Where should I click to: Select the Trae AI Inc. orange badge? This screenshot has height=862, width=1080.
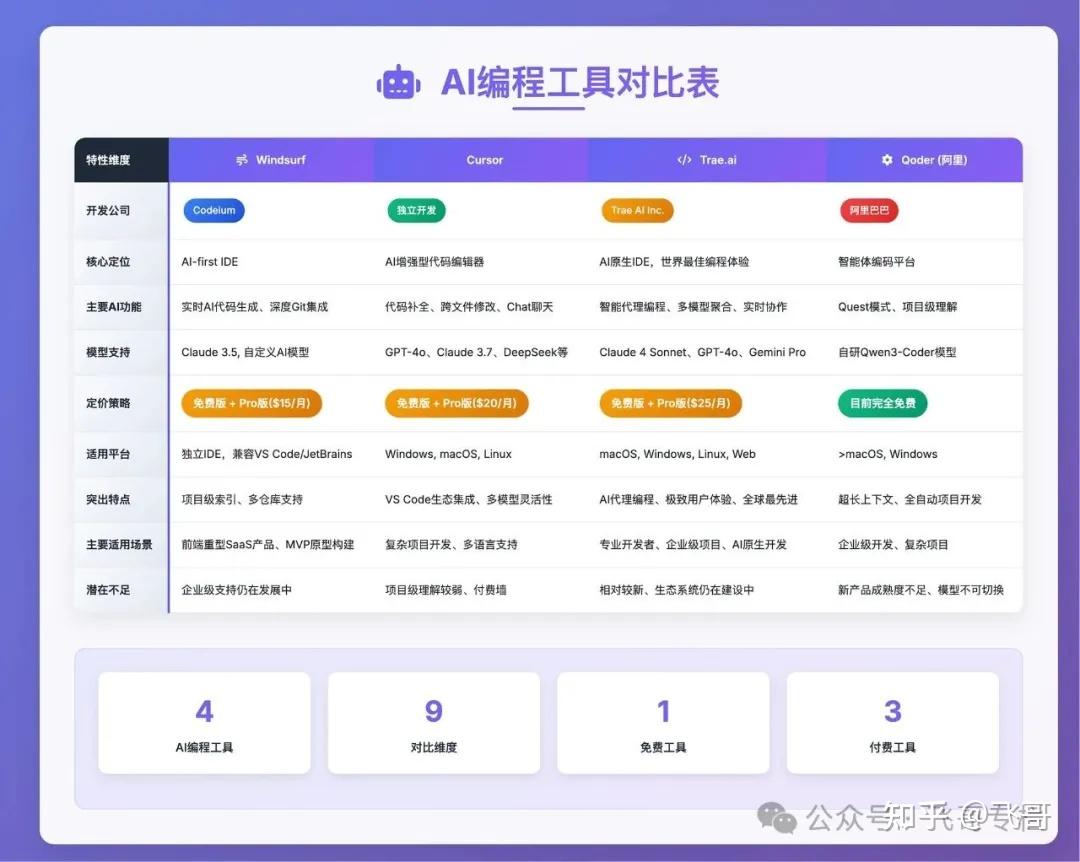[x=637, y=210]
